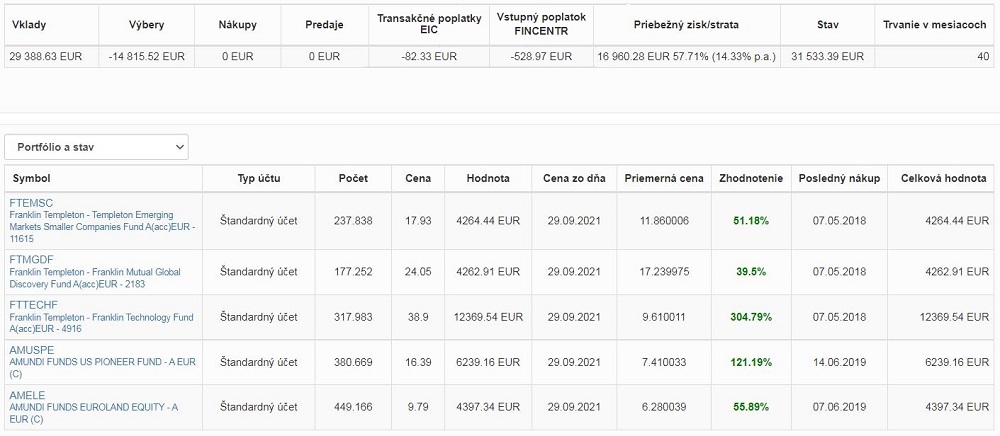1000x436 pixels.
Task: Sort by Posledný nákup column header
Action: (839, 178)
